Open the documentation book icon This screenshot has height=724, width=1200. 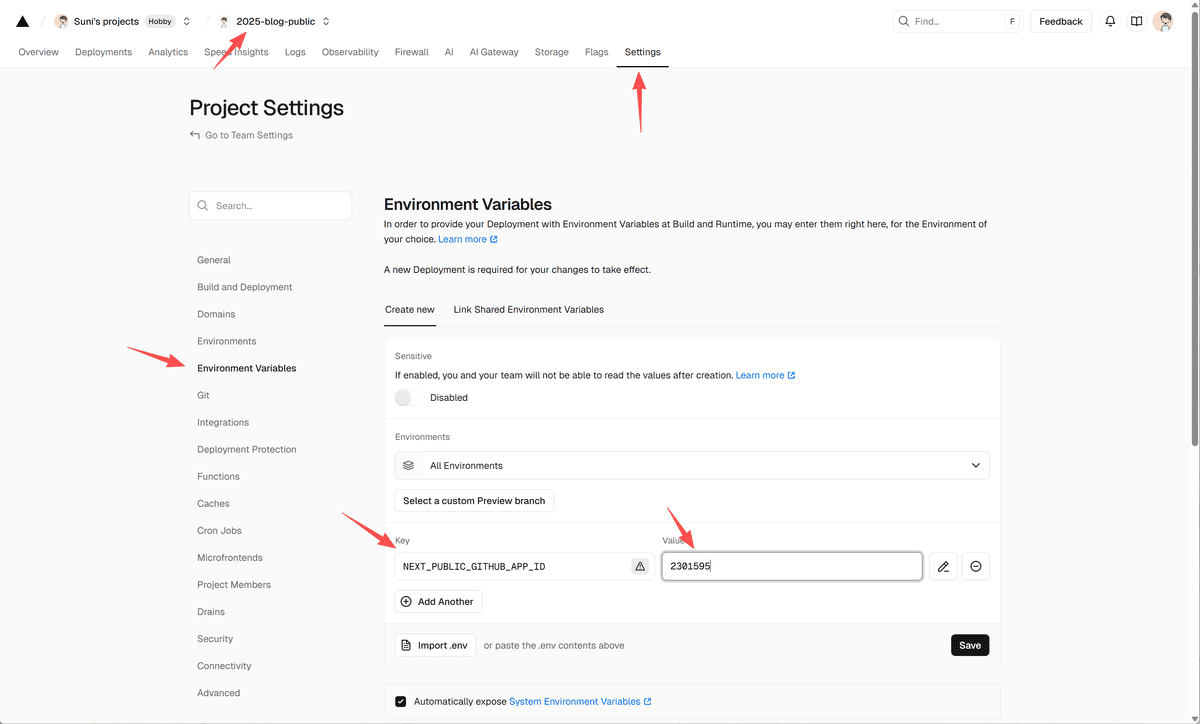click(x=1137, y=21)
